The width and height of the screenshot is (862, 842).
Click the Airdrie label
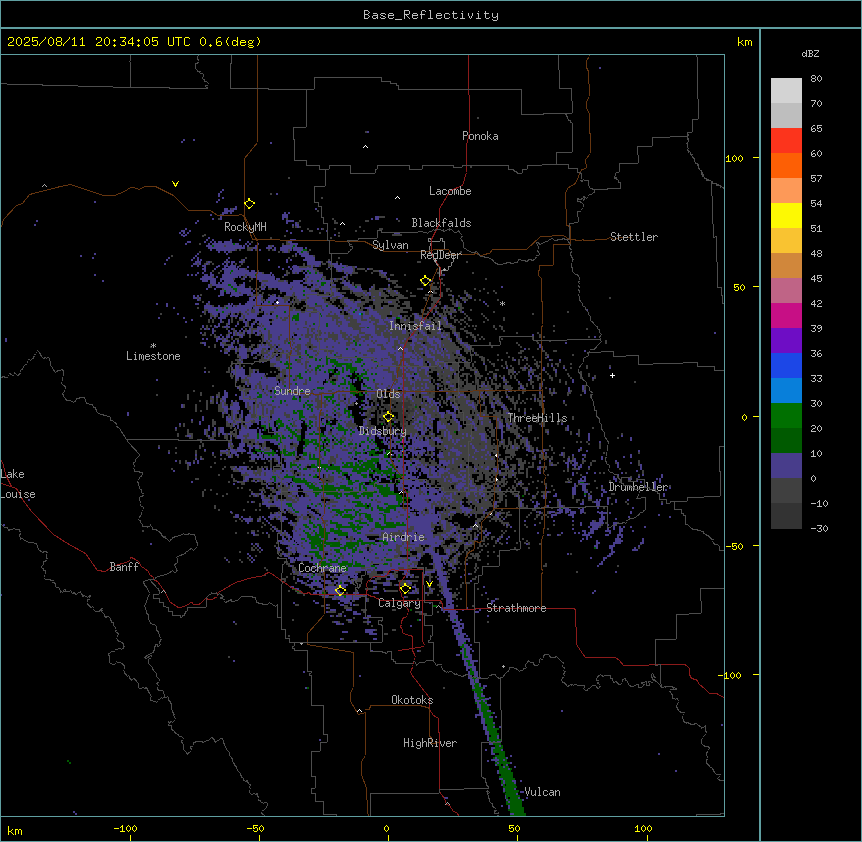click(x=403, y=537)
